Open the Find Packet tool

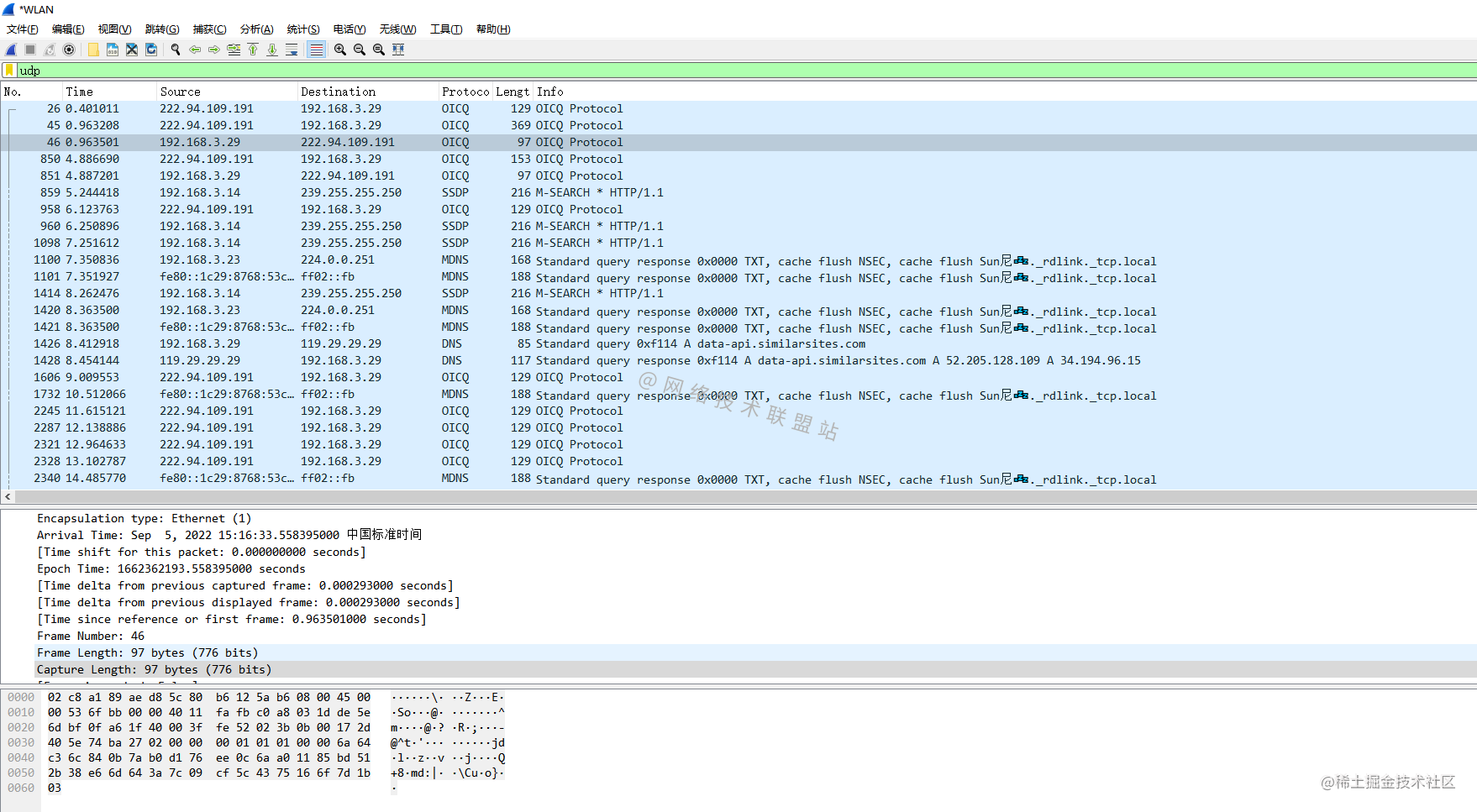click(175, 50)
